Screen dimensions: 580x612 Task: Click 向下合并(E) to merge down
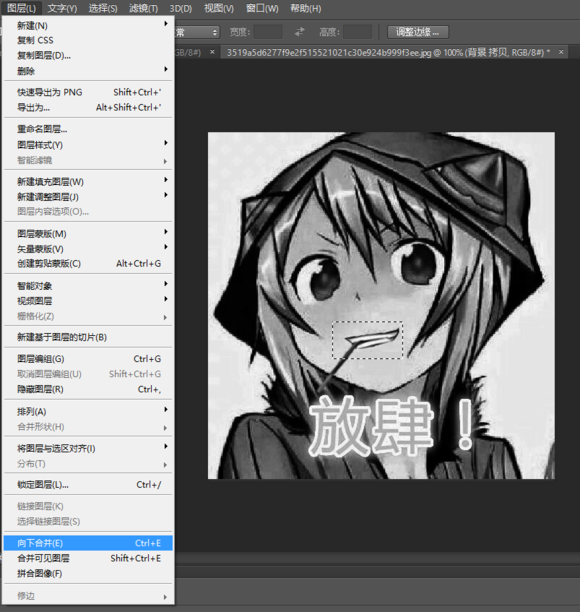(88, 543)
